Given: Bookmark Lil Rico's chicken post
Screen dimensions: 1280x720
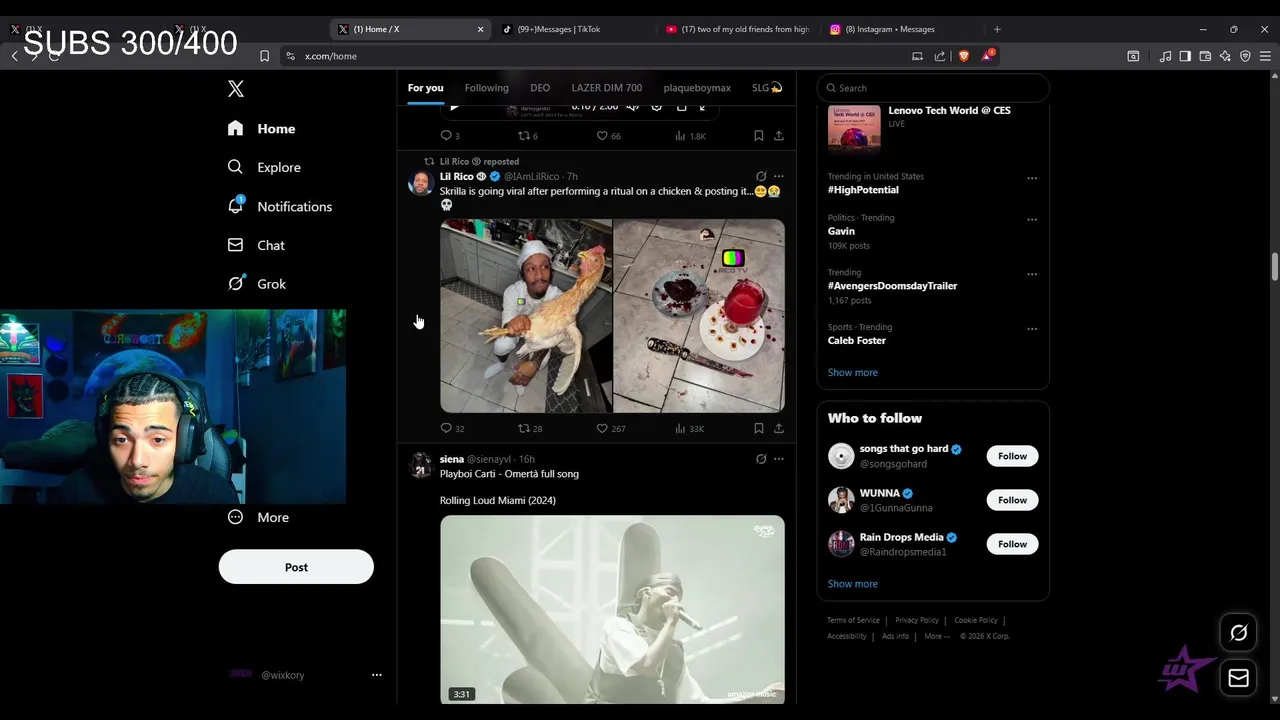Looking at the screenshot, I should click(759, 428).
